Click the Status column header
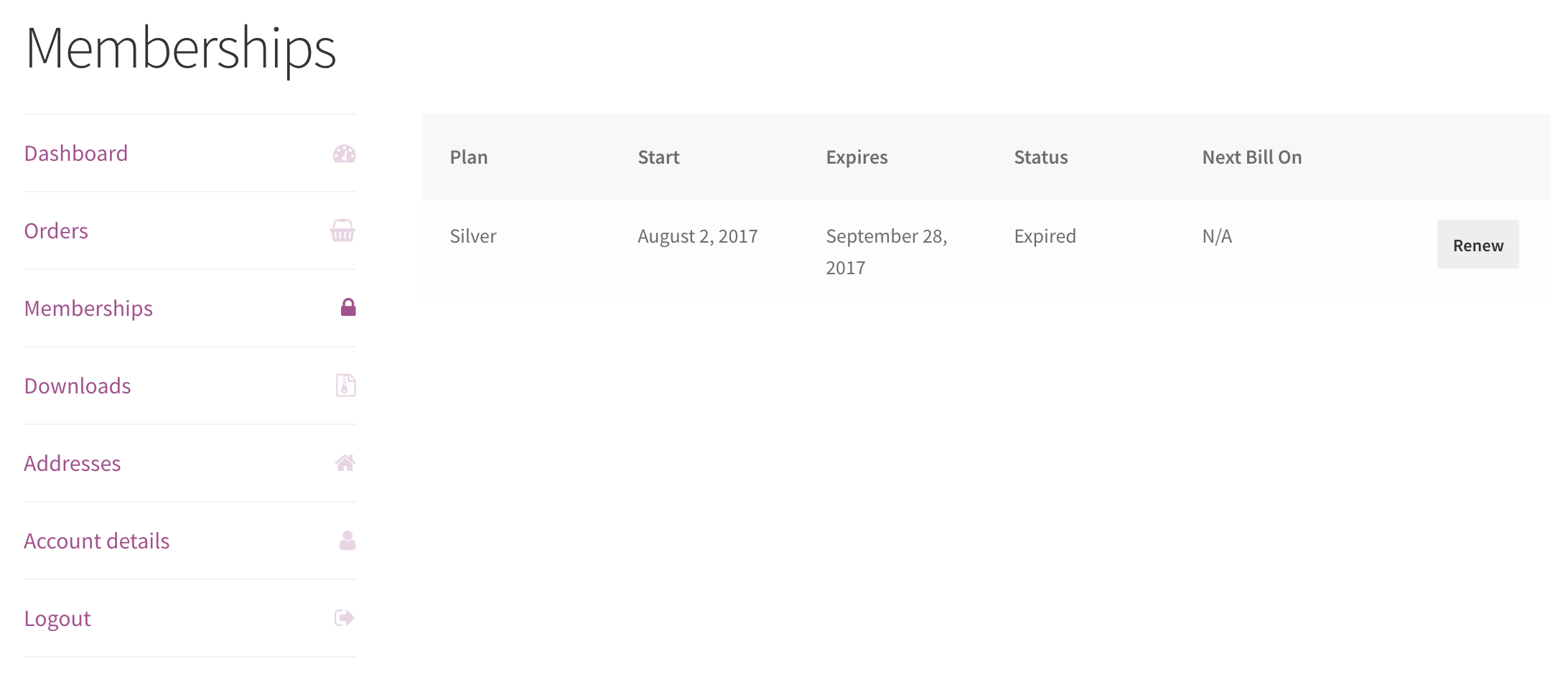The height and width of the screenshot is (682, 1568). click(1041, 157)
